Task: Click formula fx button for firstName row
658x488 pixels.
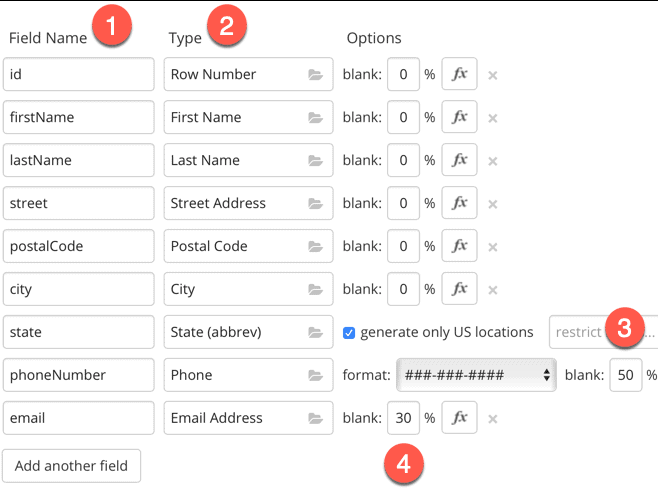Action: pyautogui.click(x=459, y=117)
